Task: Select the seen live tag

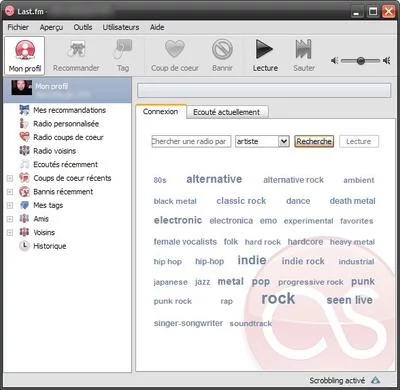Action: pos(349,300)
